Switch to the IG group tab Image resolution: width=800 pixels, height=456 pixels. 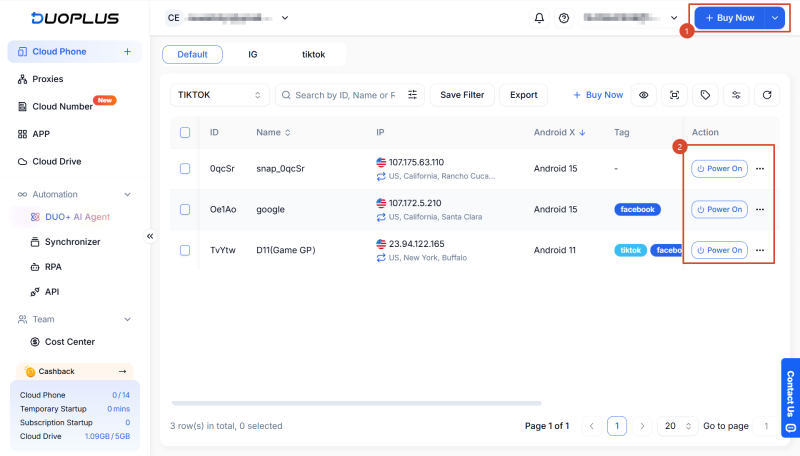click(x=253, y=55)
